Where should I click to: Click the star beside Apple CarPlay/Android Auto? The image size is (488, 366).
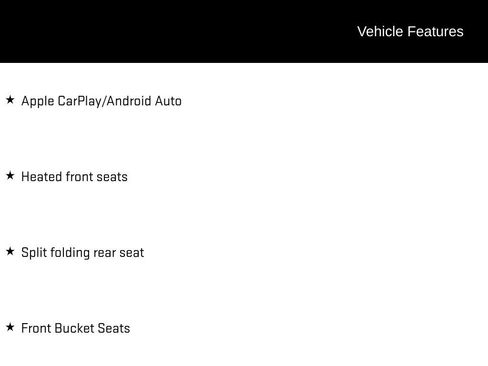click(10, 99)
